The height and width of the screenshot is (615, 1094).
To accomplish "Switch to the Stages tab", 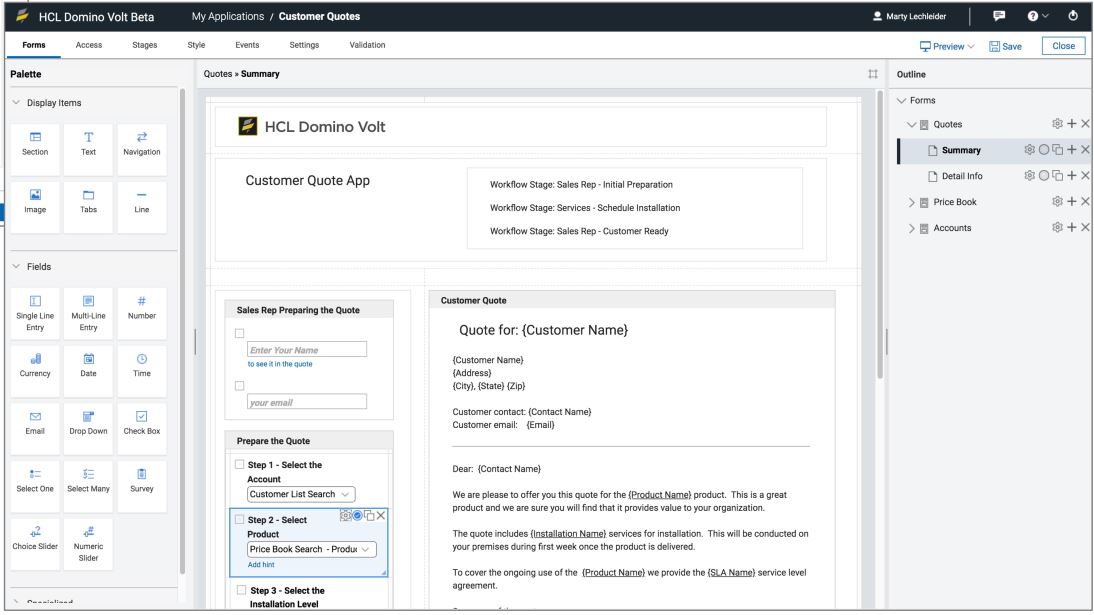I will [144, 45].
